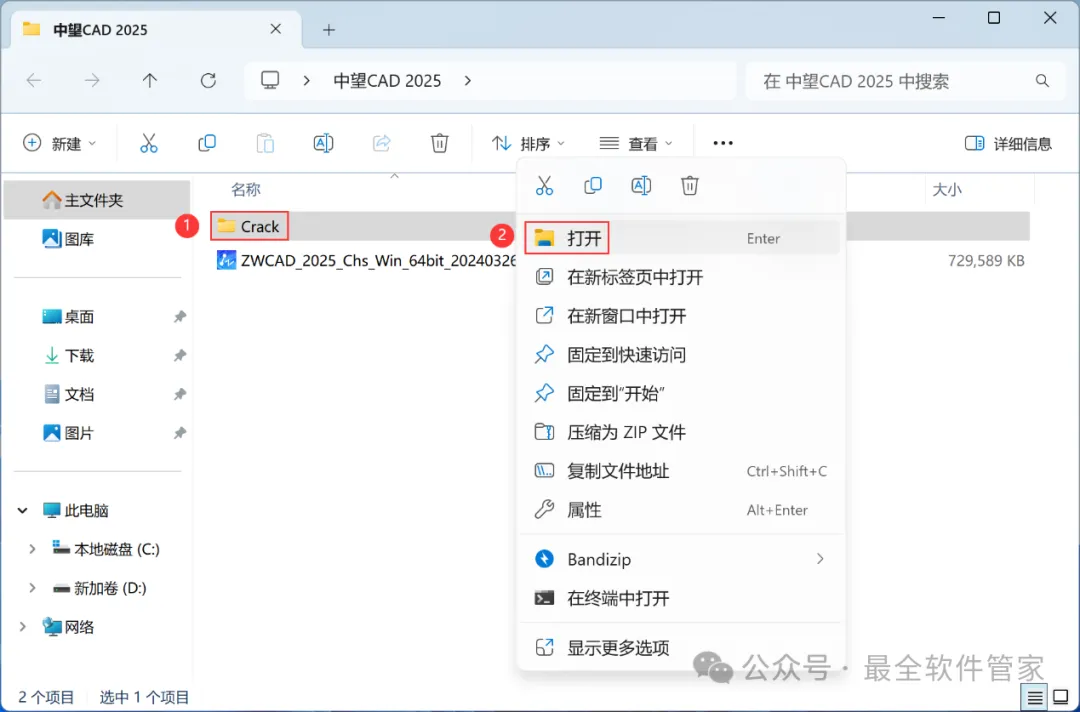Select the Crack folder
Viewport: 1080px width, 712px height.
click(x=249, y=226)
